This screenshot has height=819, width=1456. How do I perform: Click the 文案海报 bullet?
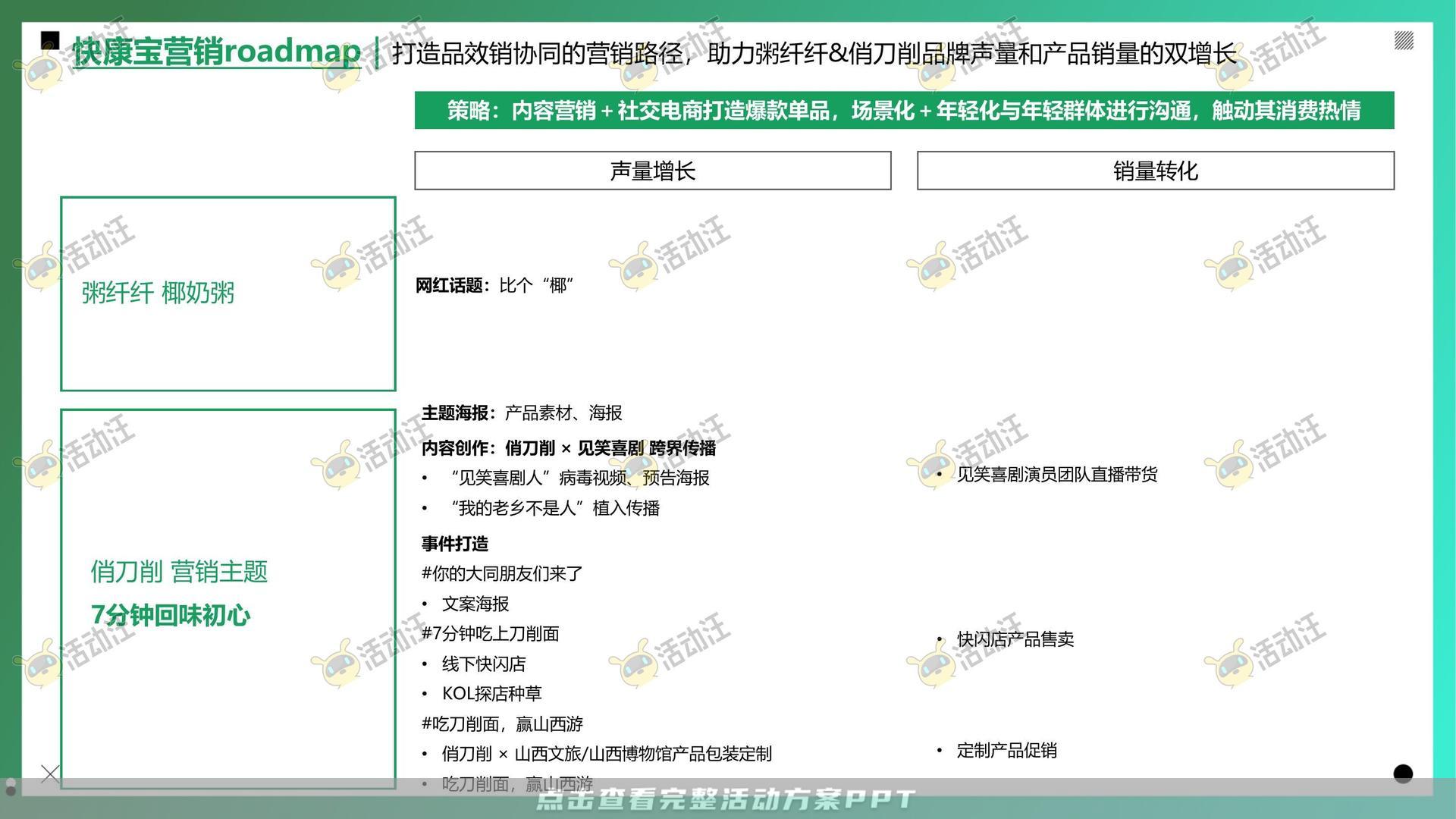[475, 604]
